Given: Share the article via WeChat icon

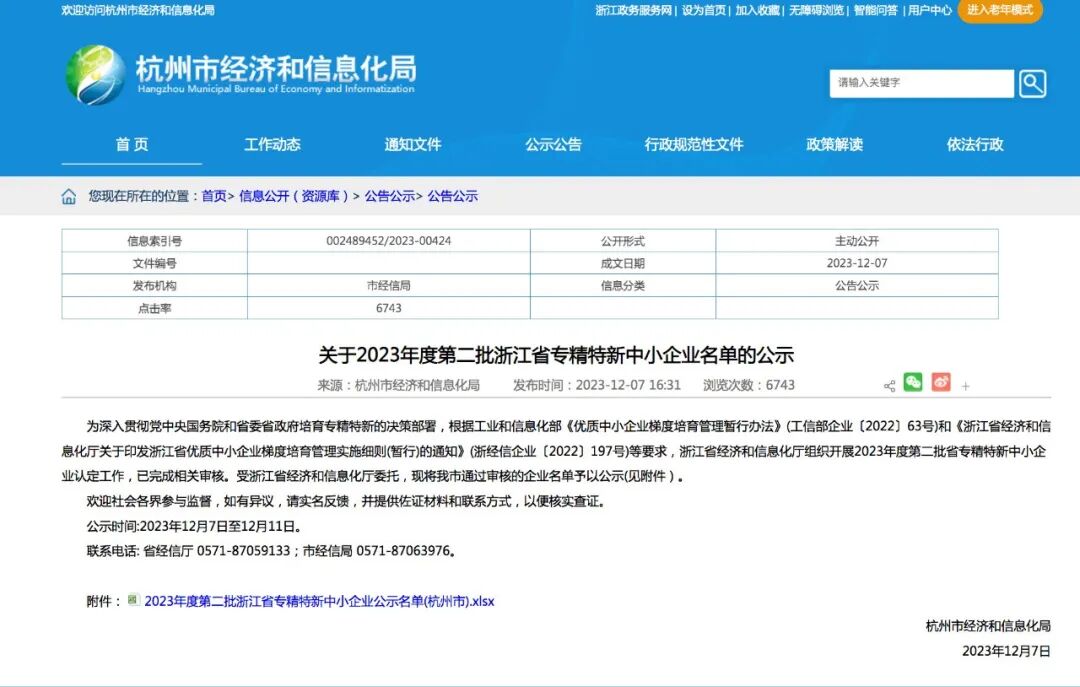Looking at the screenshot, I should pos(913,382).
